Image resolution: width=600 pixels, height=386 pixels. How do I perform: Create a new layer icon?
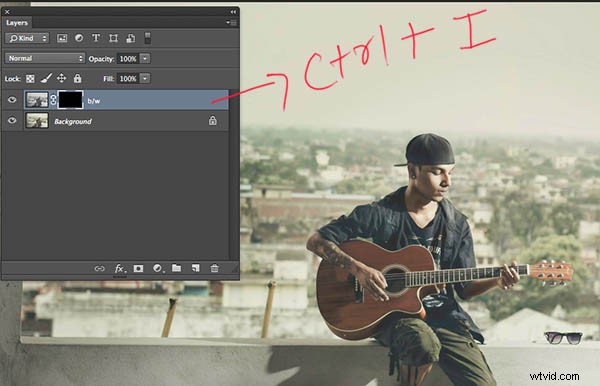[x=196, y=268]
